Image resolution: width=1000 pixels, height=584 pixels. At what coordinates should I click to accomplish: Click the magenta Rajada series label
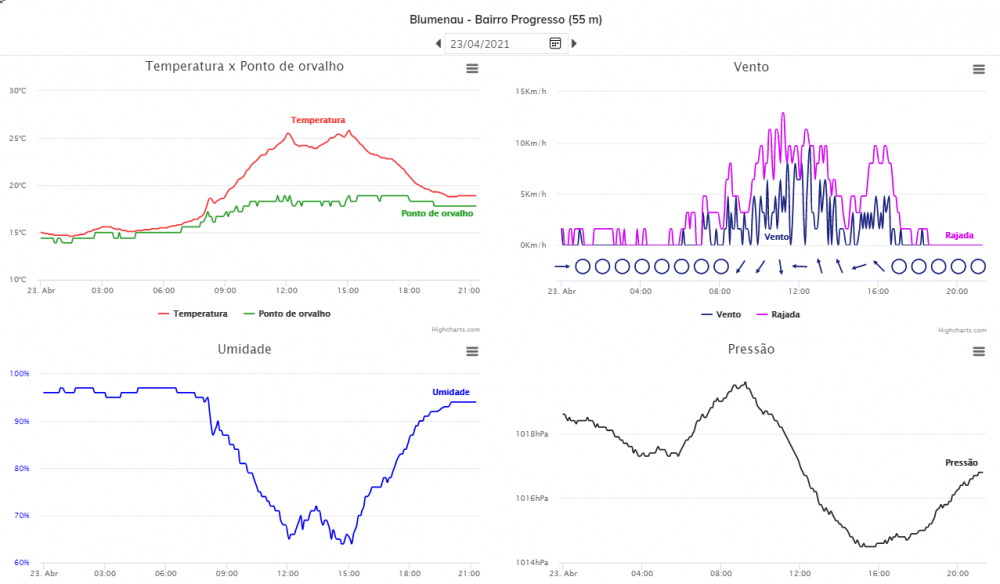(959, 235)
